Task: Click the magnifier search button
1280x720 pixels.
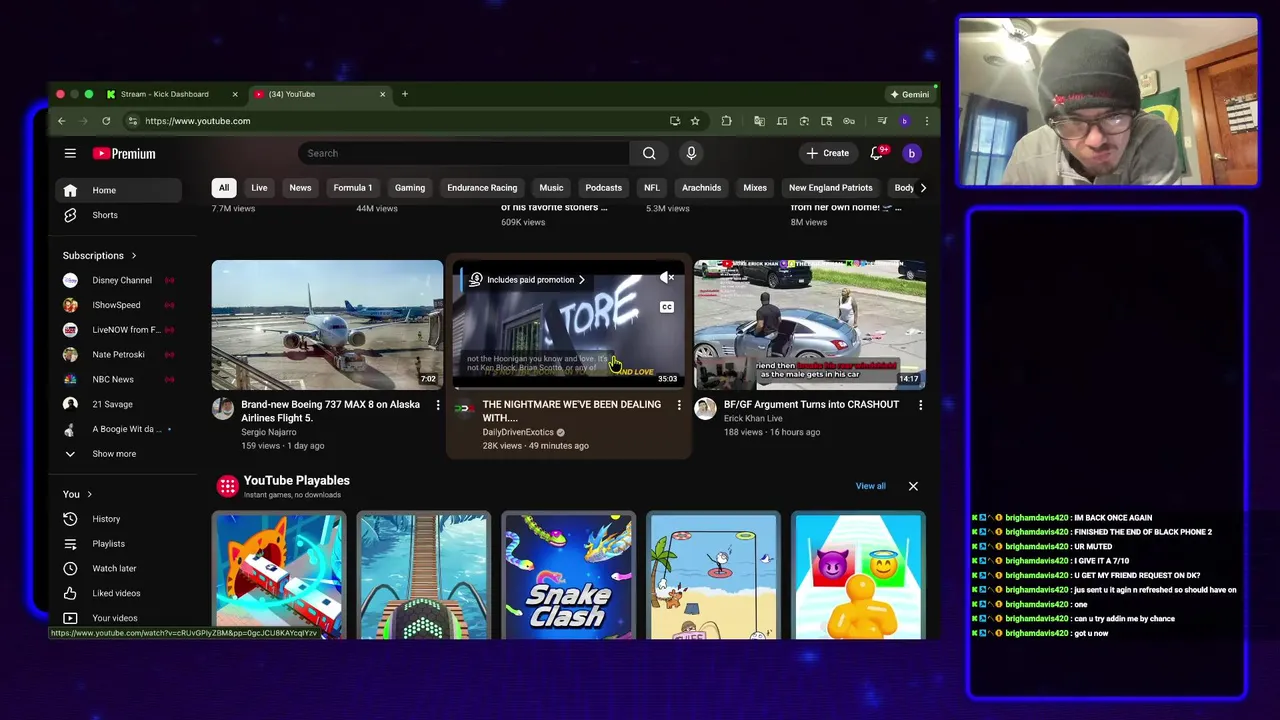Action: (x=649, y=153)
